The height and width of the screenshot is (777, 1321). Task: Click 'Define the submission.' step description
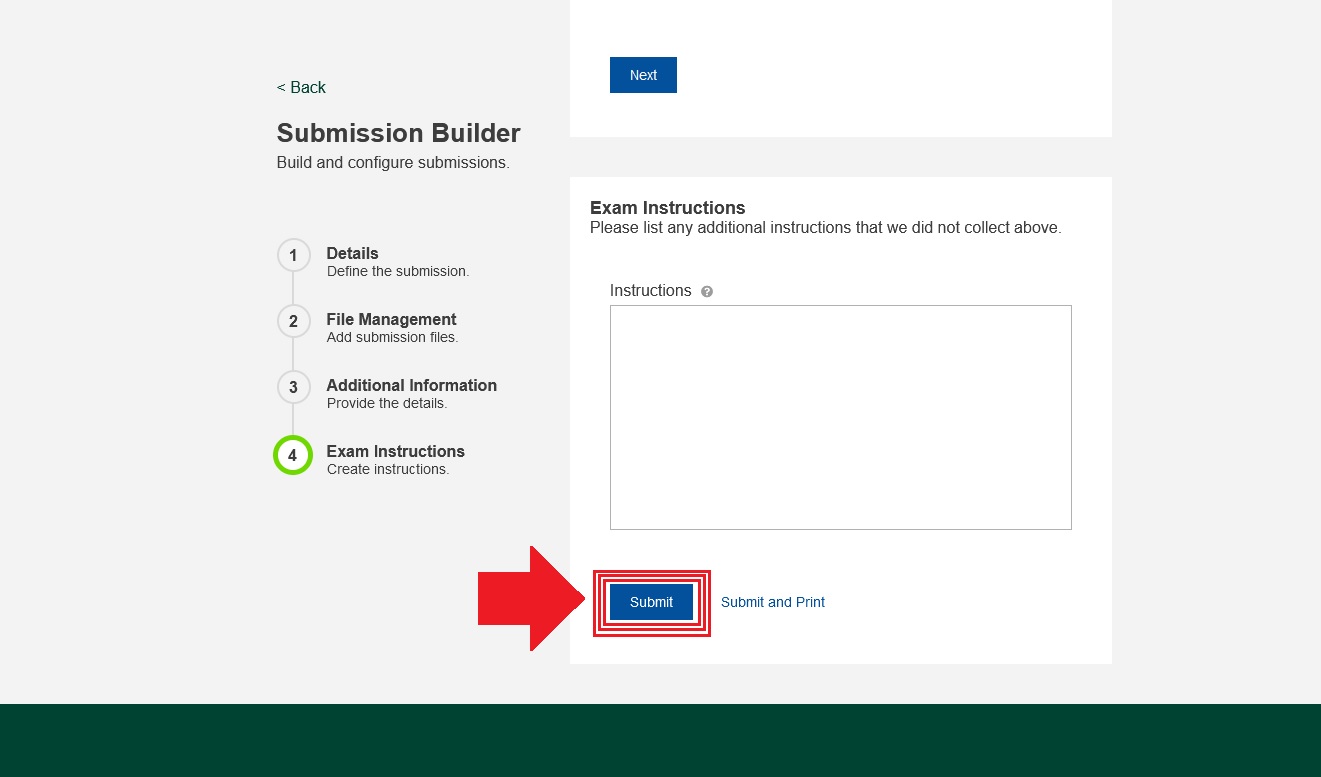point(397,271)
